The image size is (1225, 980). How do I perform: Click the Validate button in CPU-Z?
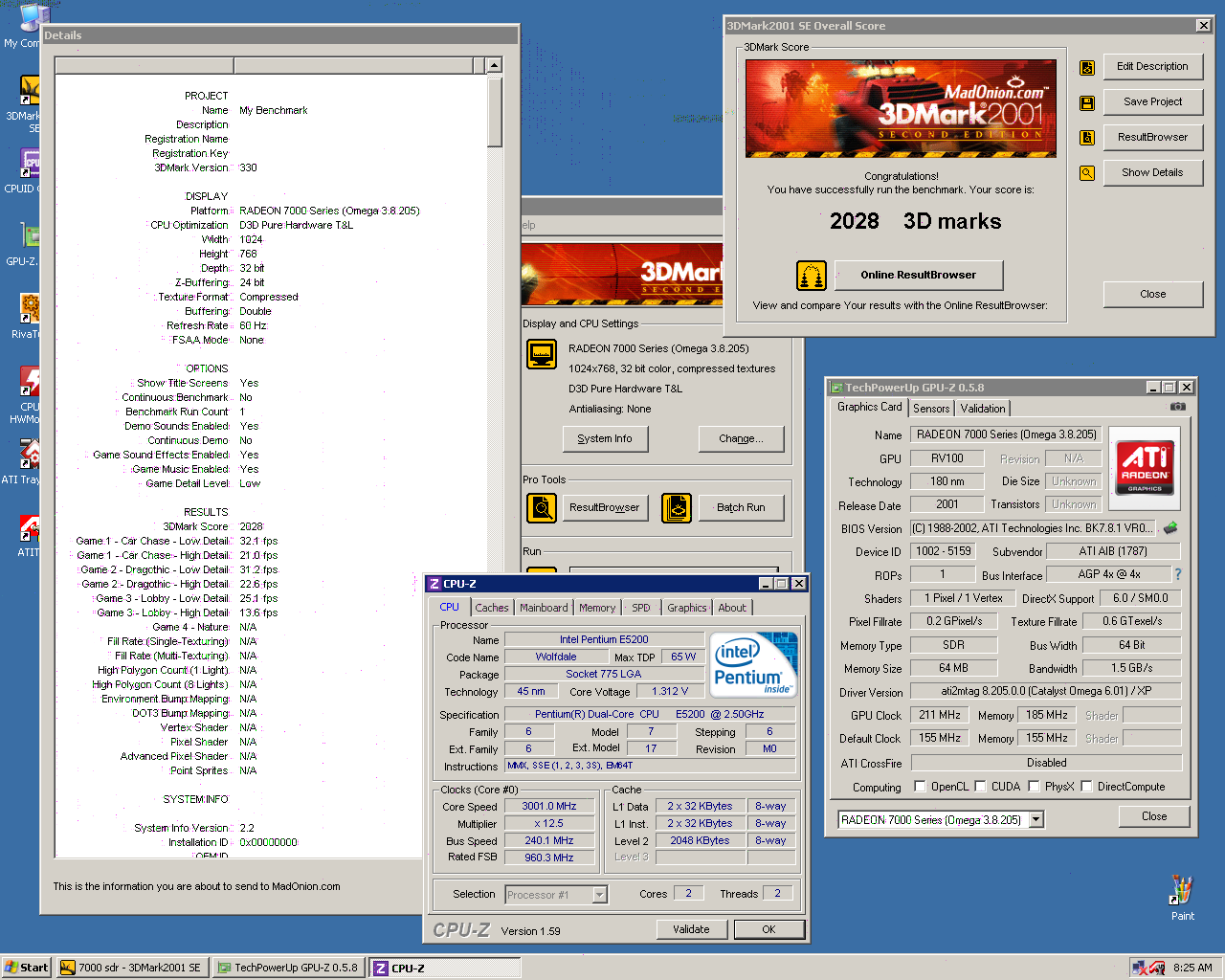click(x=691, y=929)
